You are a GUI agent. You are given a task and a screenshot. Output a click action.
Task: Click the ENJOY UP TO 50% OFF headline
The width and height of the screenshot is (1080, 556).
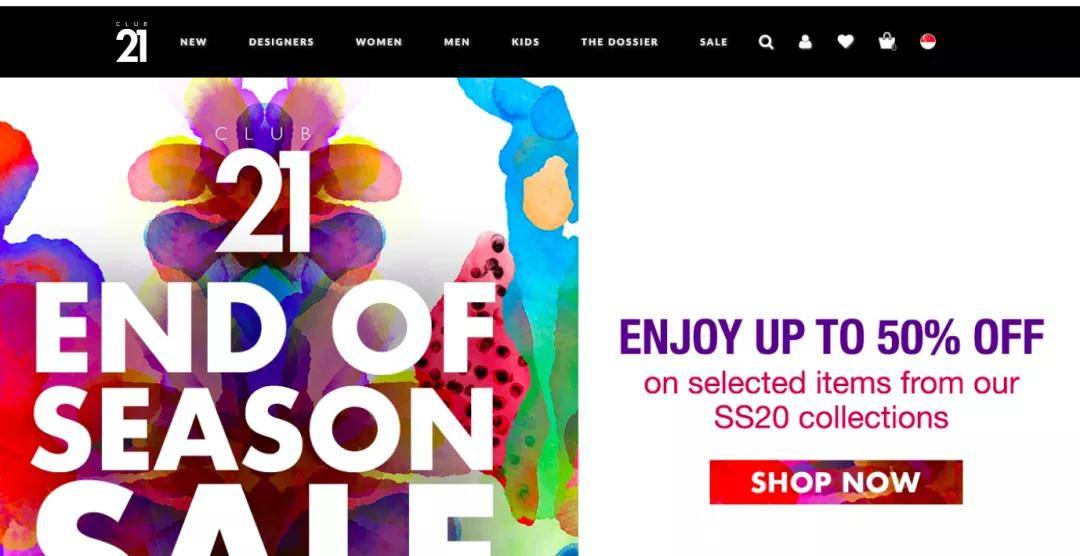click(831, 337)
